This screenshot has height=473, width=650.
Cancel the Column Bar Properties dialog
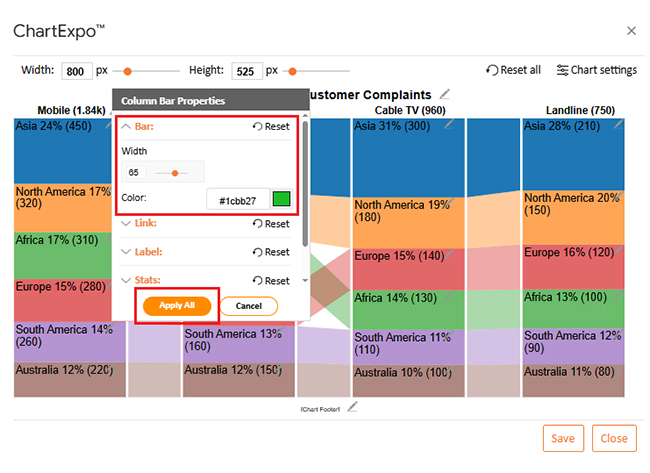point(248,305)
